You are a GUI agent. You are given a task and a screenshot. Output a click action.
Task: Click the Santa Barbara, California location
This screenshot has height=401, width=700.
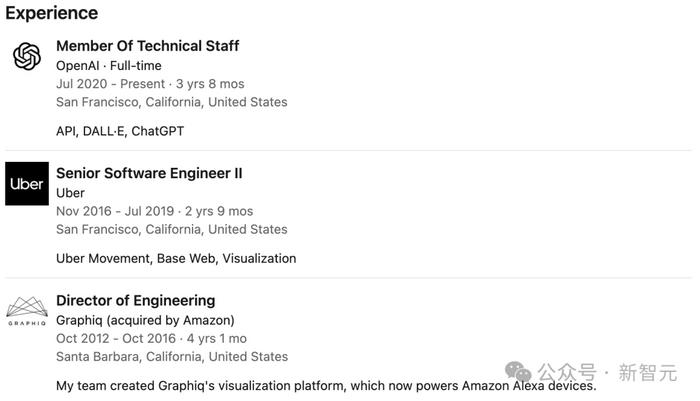pos(171,356)
